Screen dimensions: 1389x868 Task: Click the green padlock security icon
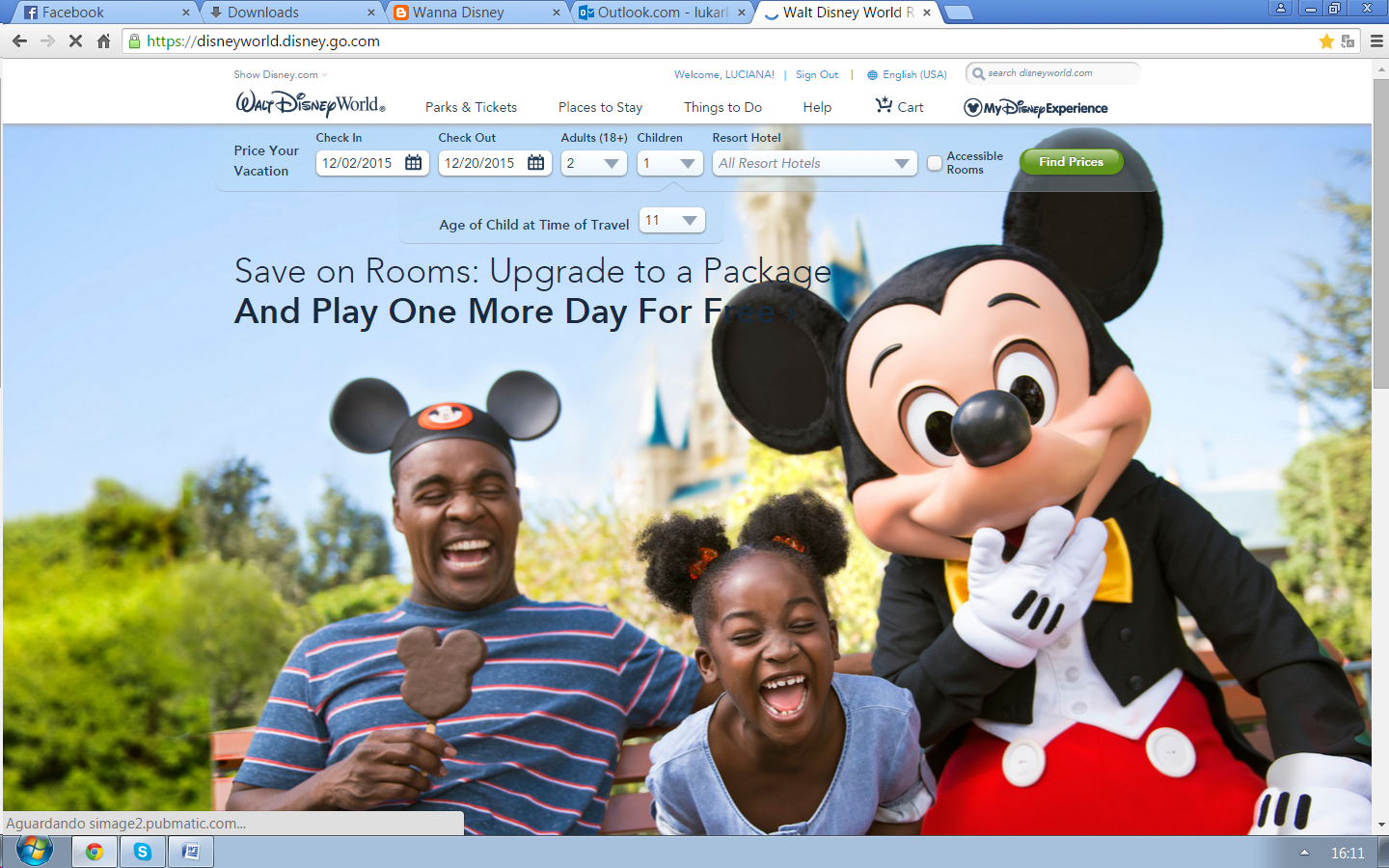135,41
